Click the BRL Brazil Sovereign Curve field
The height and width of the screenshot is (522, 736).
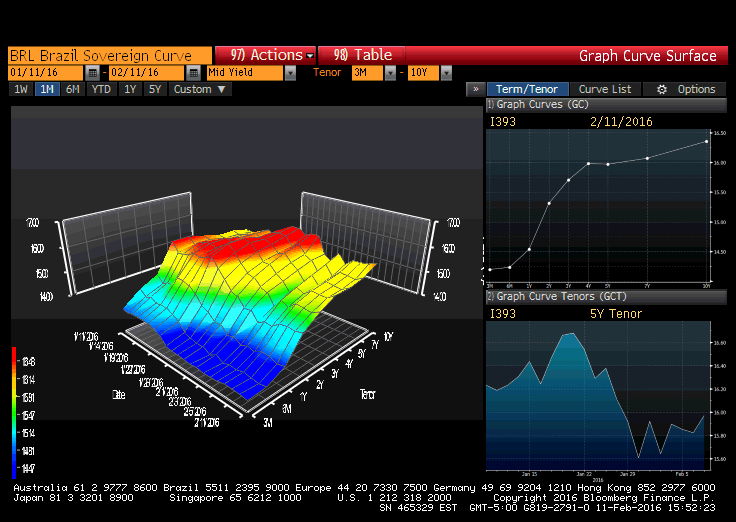[x=110, y=55]
